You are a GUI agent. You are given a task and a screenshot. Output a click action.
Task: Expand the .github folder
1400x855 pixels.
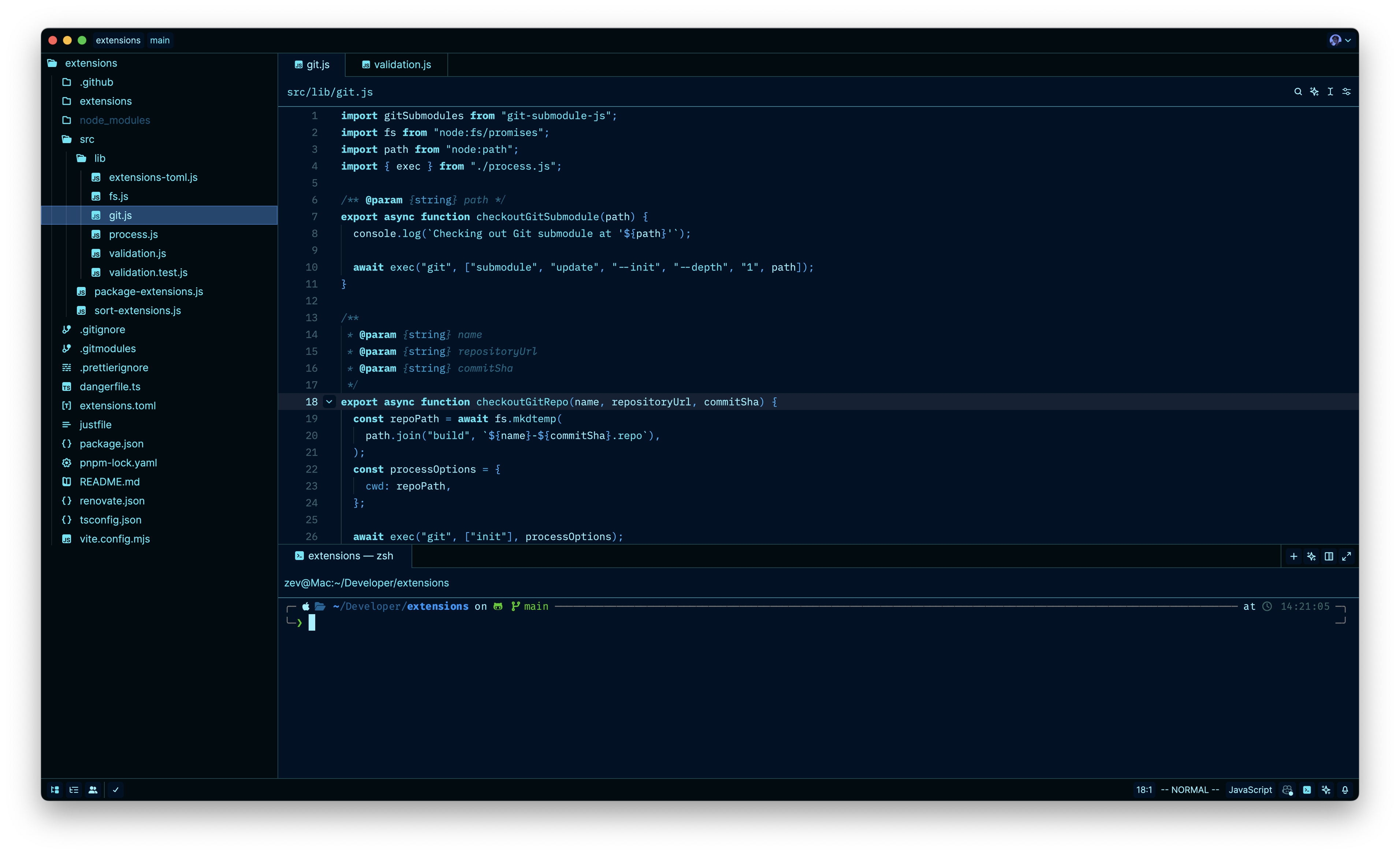tap(97, 82)
